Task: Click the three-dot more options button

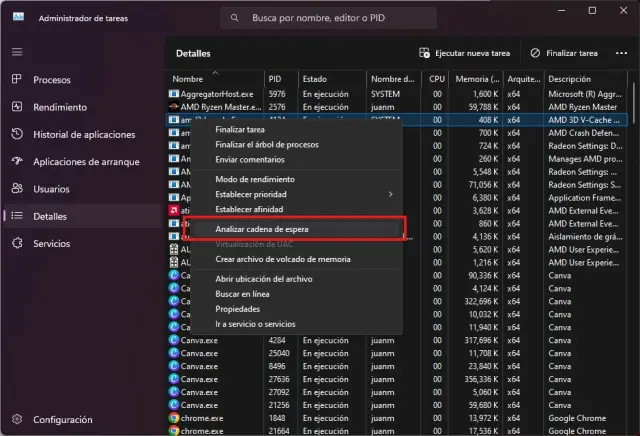Action: click(621, 53)
